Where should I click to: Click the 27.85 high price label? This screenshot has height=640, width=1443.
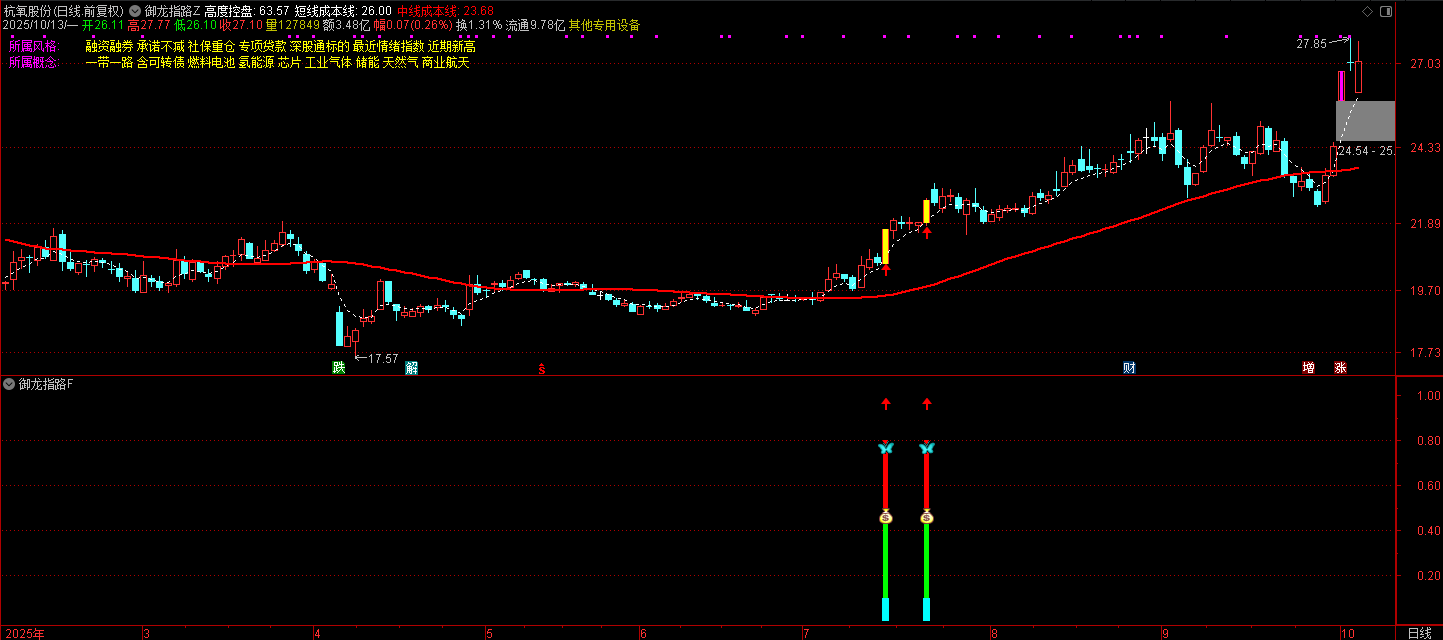coord(1311,44)
